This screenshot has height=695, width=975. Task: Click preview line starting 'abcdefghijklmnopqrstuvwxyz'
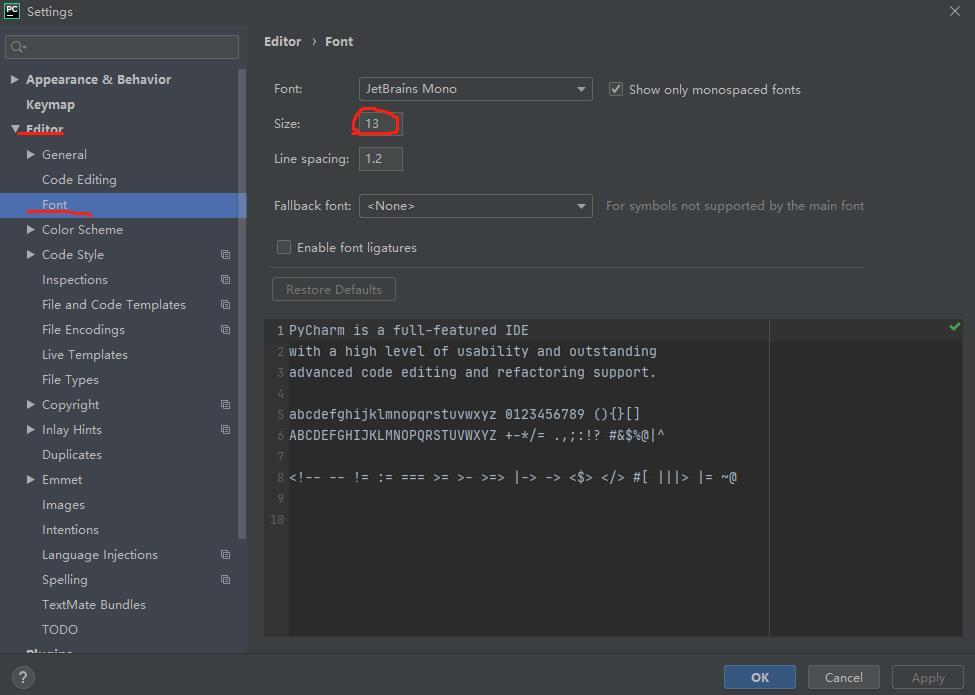pyautogui.click(x=464, y=414)
